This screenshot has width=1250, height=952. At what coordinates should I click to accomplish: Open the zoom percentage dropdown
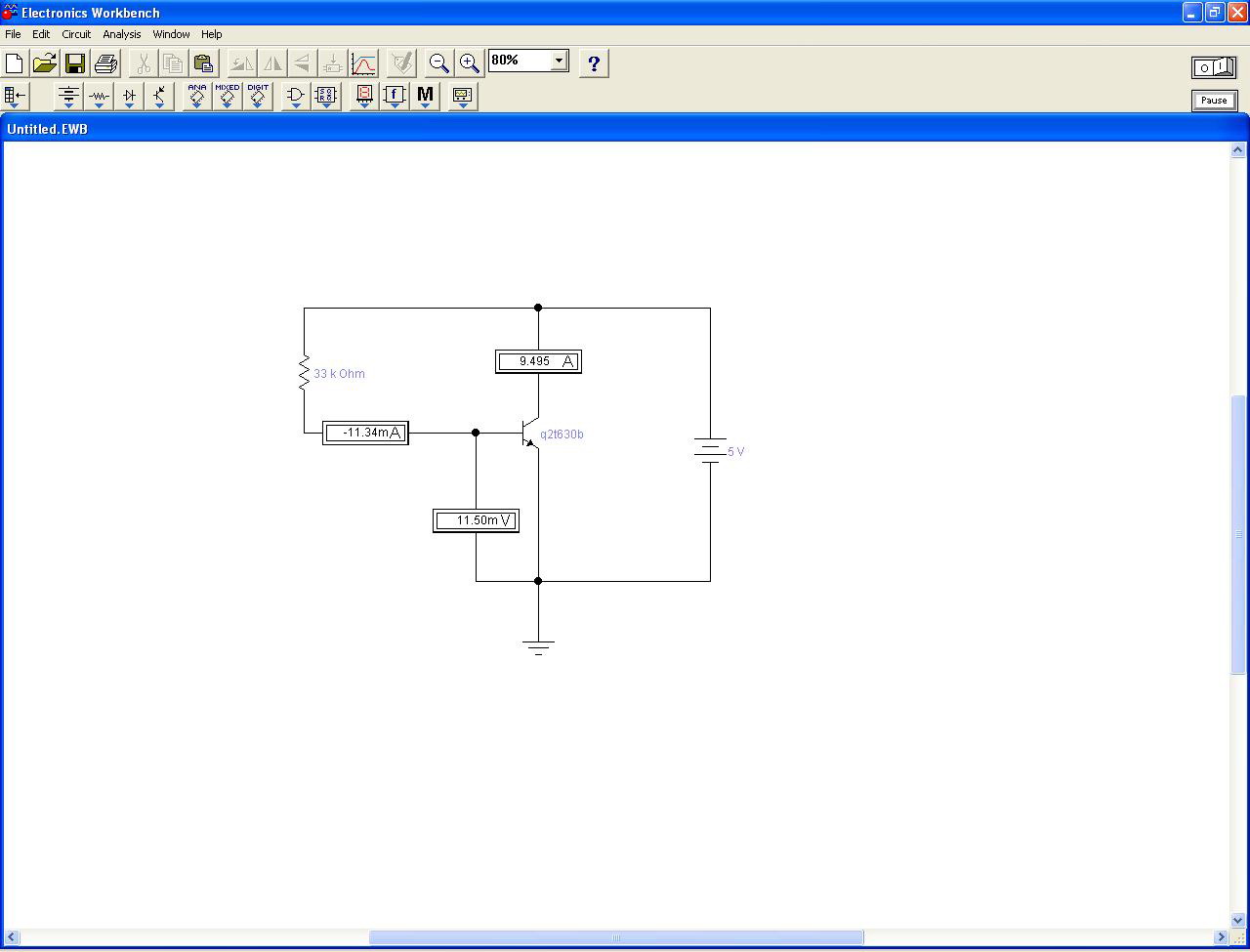pos(559,61)
